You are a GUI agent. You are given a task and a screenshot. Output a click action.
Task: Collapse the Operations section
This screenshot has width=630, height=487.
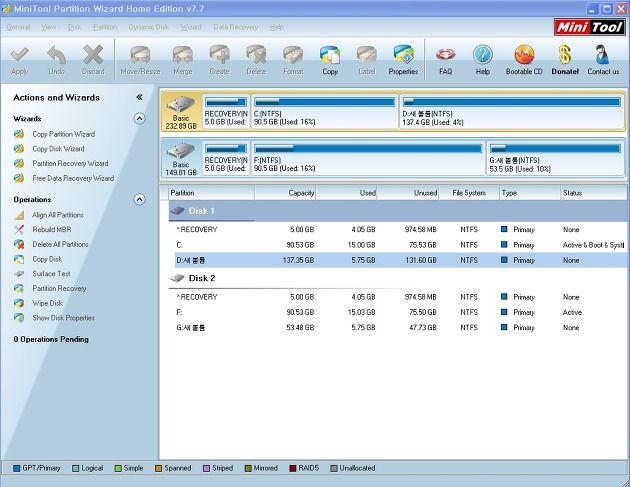(139, 199)
